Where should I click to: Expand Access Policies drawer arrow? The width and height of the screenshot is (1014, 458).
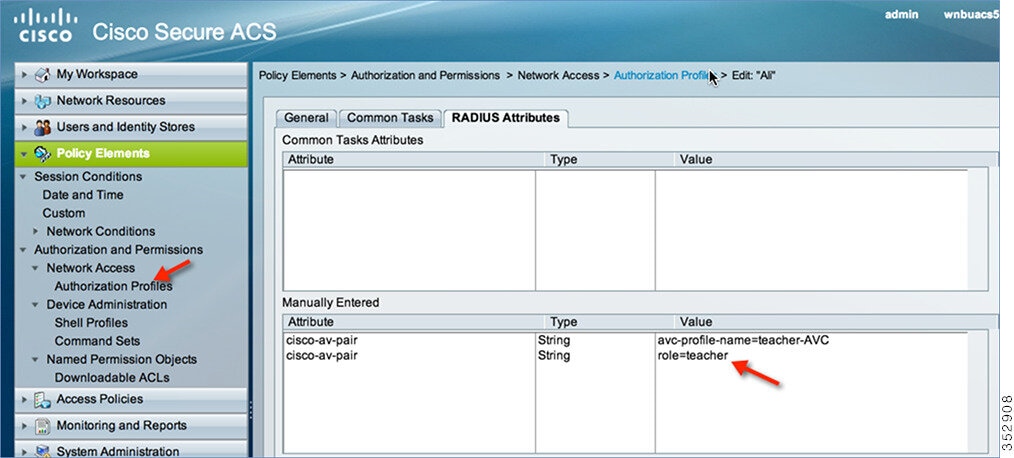(x=25, y=400)
